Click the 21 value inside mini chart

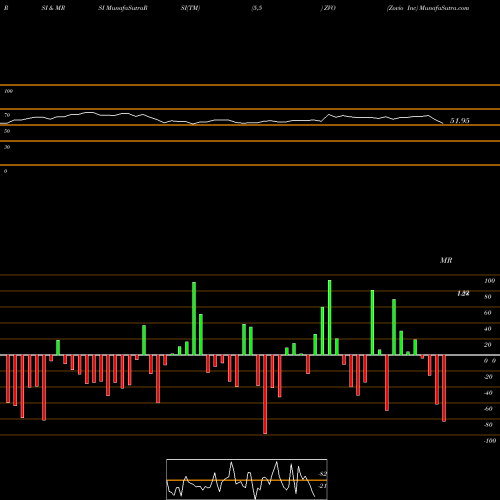click(322, 486)
